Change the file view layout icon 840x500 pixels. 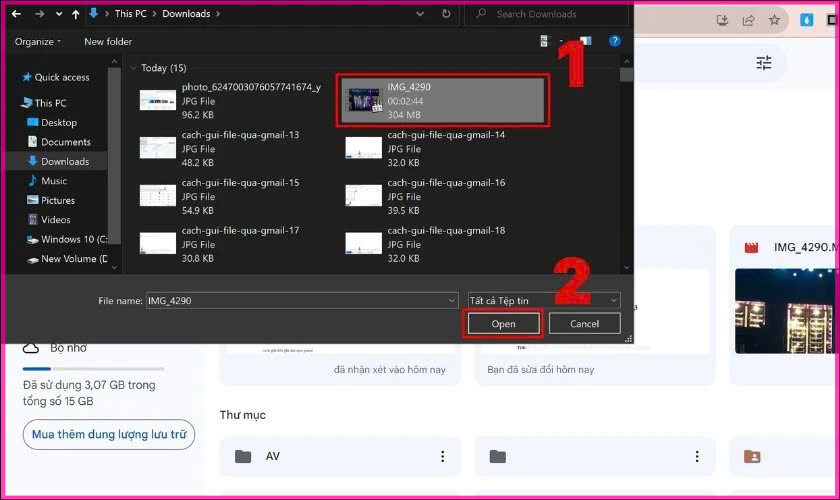tap(545, 41)
